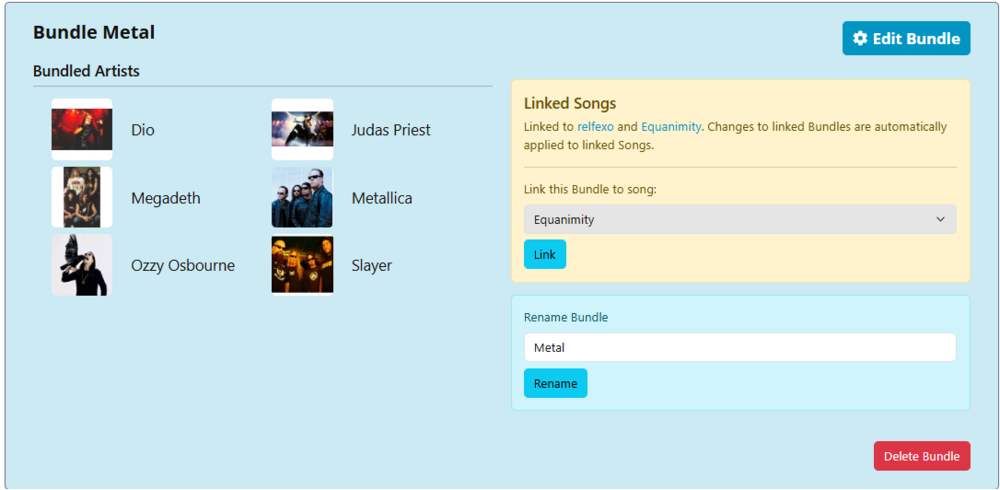Click the Ozzy Osbourne artist image
1000x490 pixels.
coord(82,265)
